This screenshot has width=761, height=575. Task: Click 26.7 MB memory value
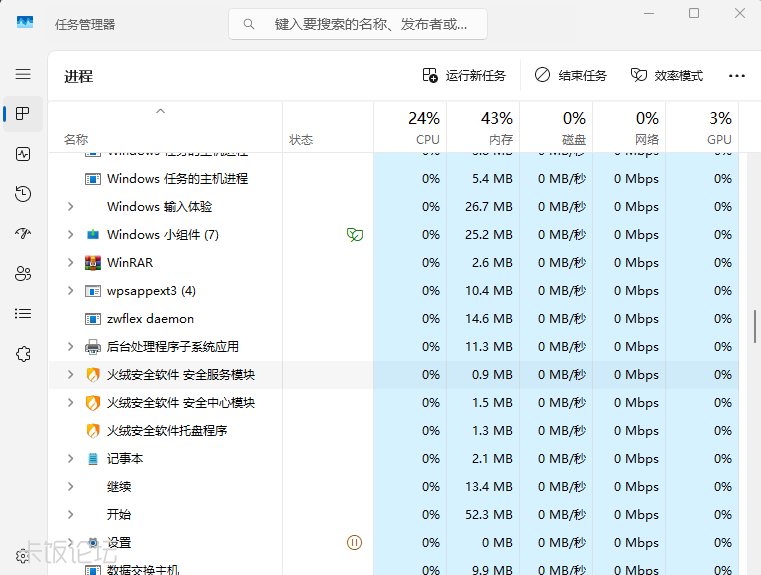tap(489, 207)
